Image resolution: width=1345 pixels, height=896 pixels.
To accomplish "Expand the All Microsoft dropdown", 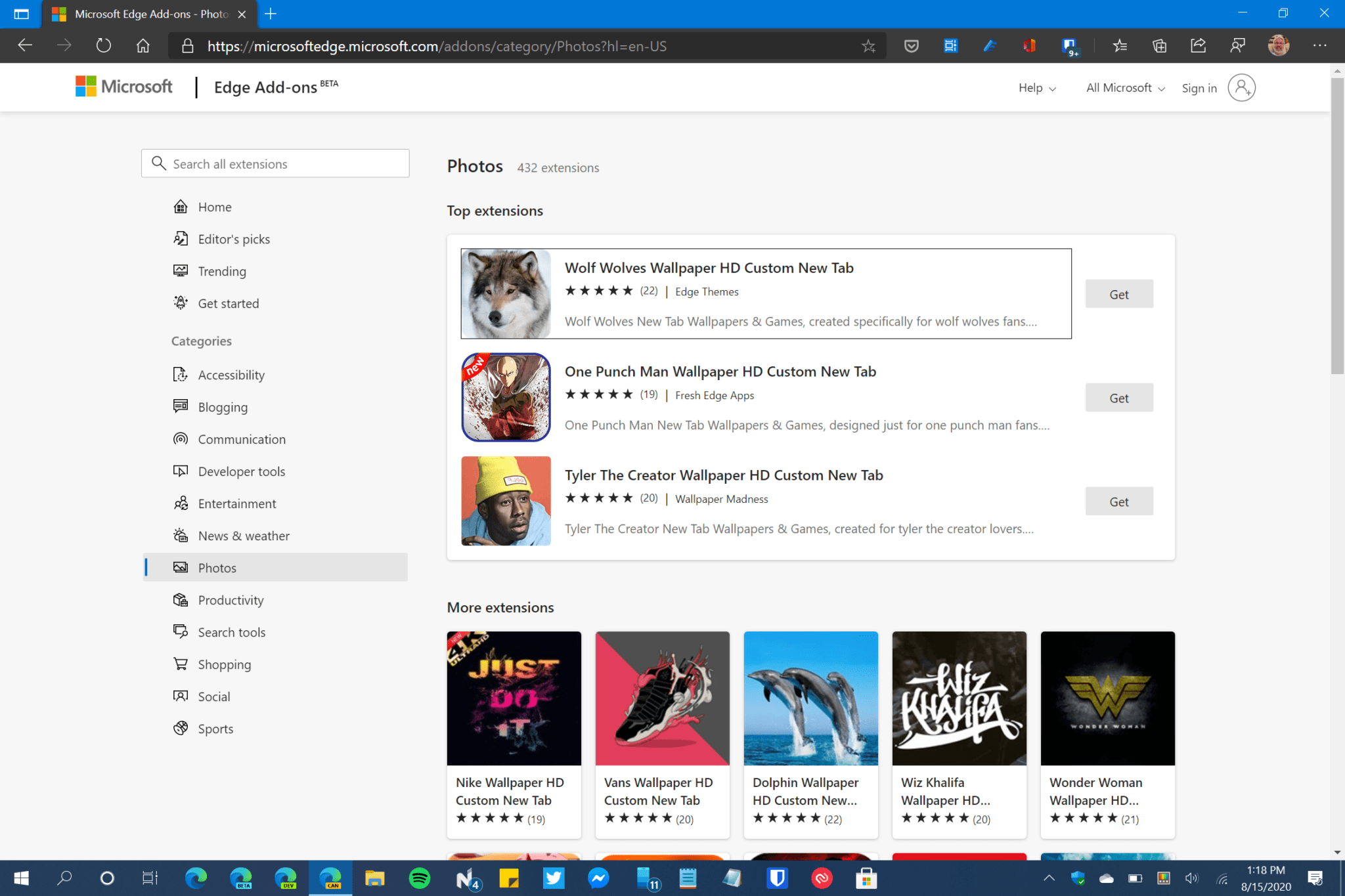I will 1124,87.
